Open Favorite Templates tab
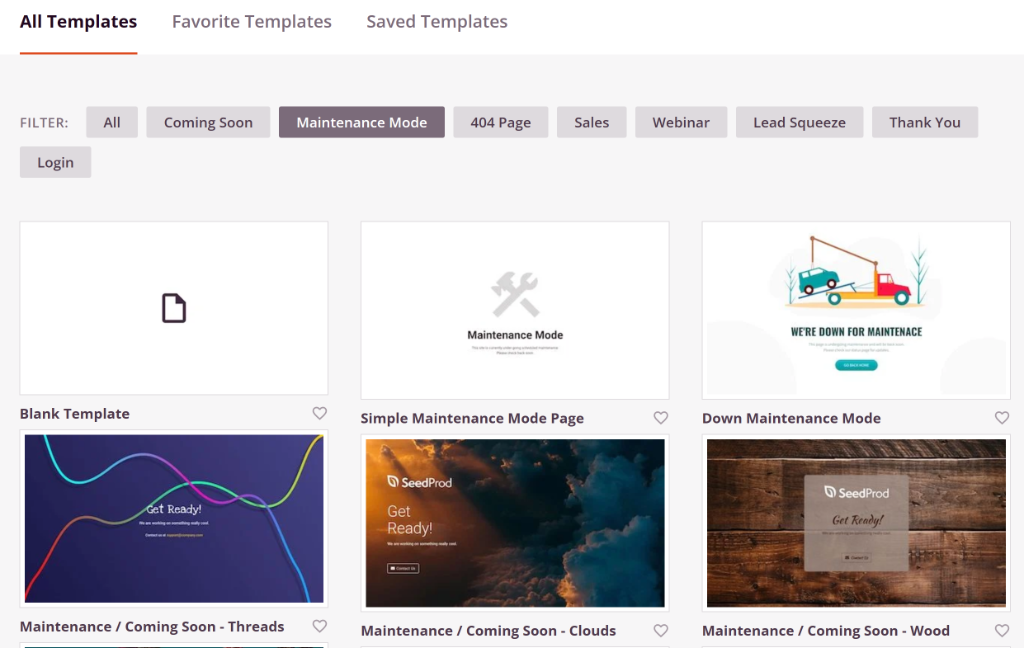Viewport: 1024px width, 648px height. pyautogui.click(x=251, y=22)
